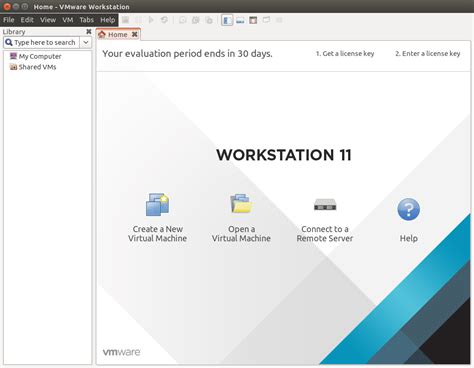Click the Create a New Virtual Machine icon
Image resolution: width=474 pixels, height=368 pixels.
158,204
